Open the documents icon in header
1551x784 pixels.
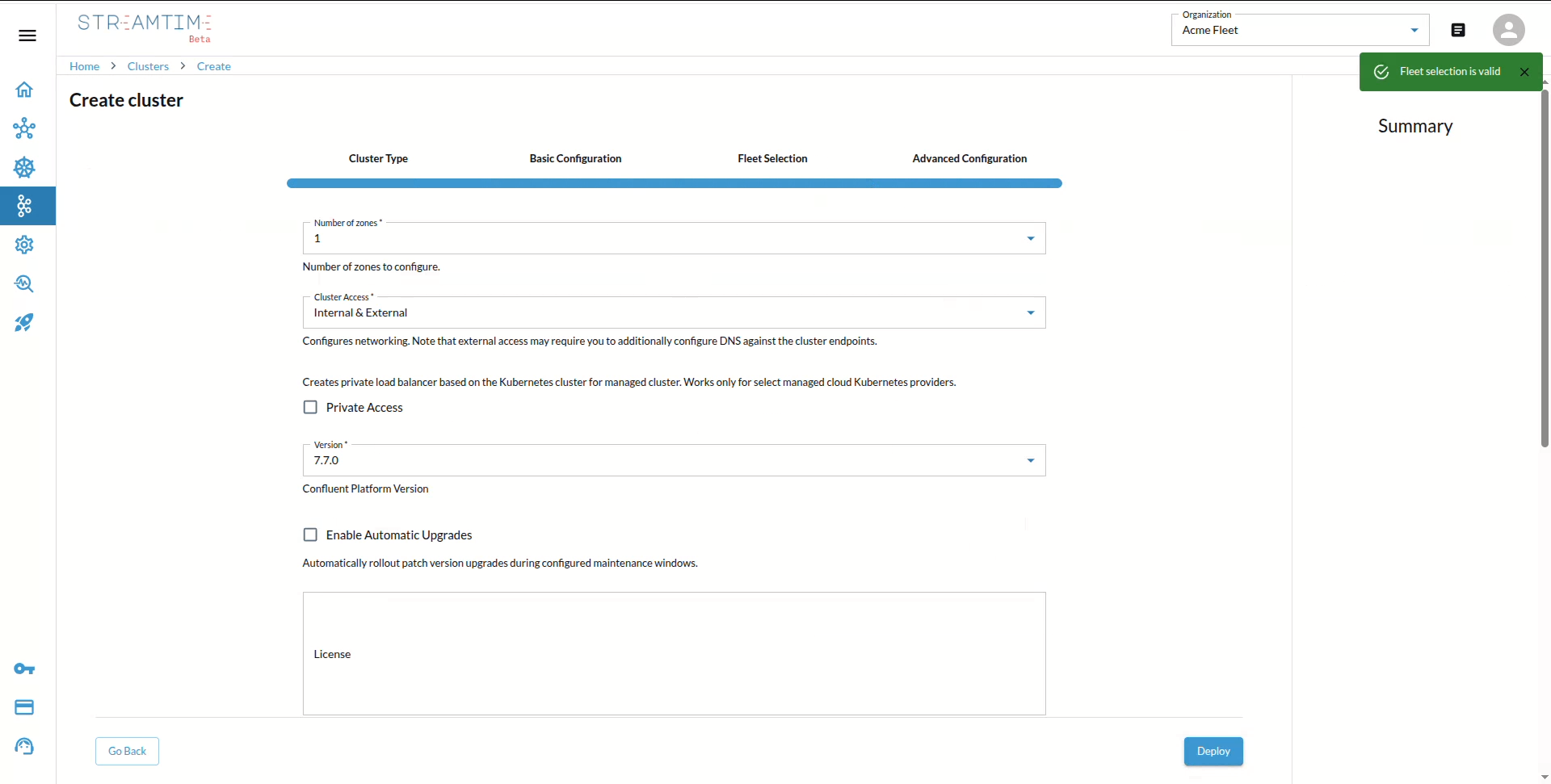pos(1458,30)
